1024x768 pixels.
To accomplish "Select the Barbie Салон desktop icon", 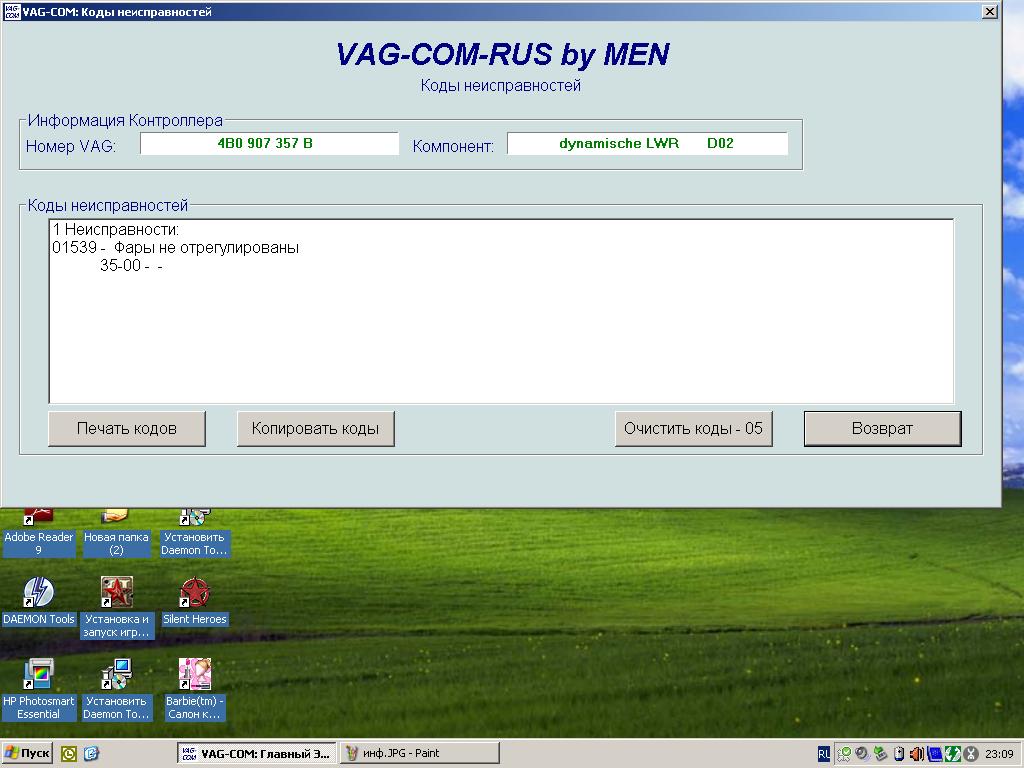I will coord(194,676).
